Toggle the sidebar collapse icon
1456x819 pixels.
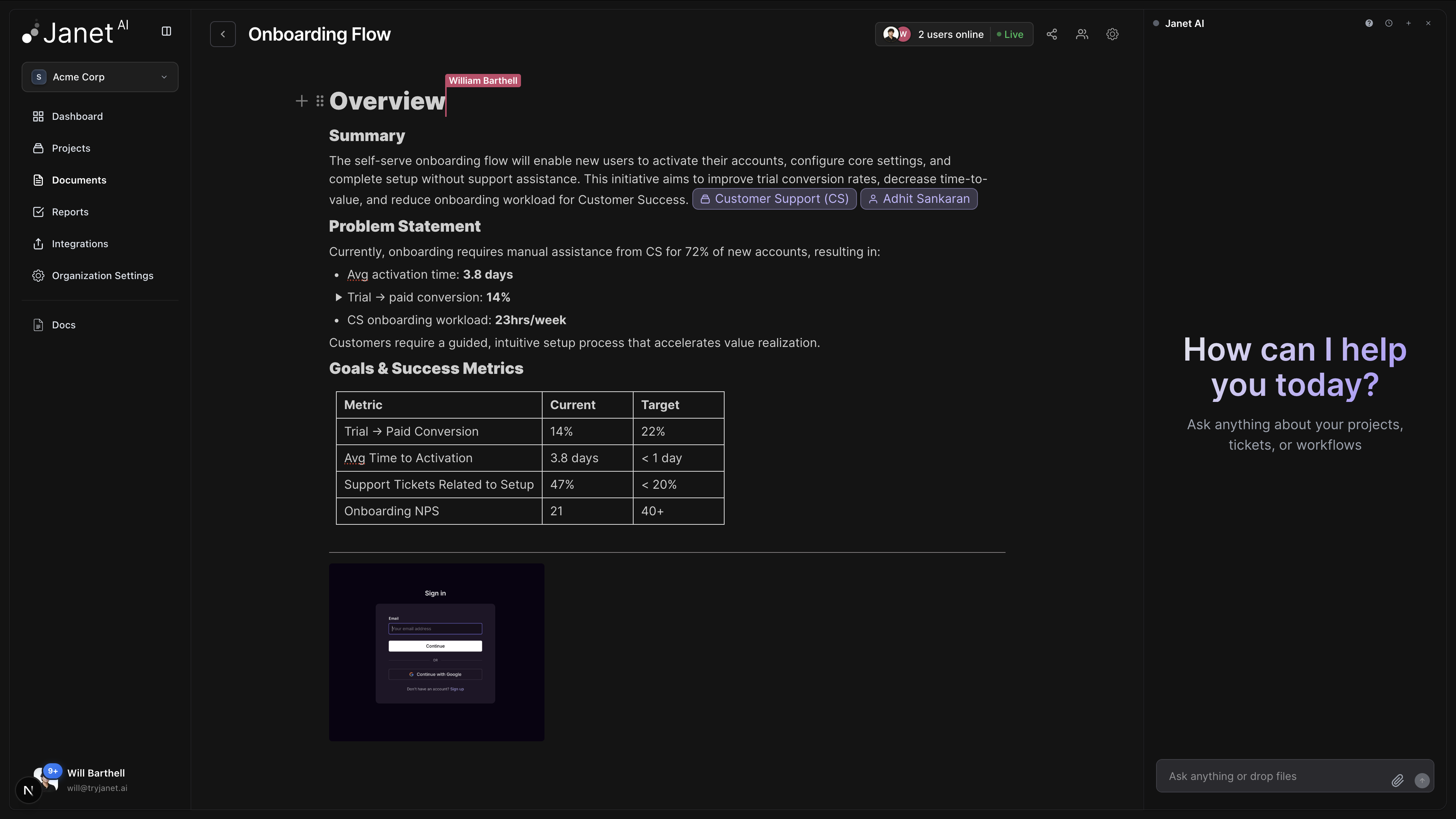tap(166, 31)
